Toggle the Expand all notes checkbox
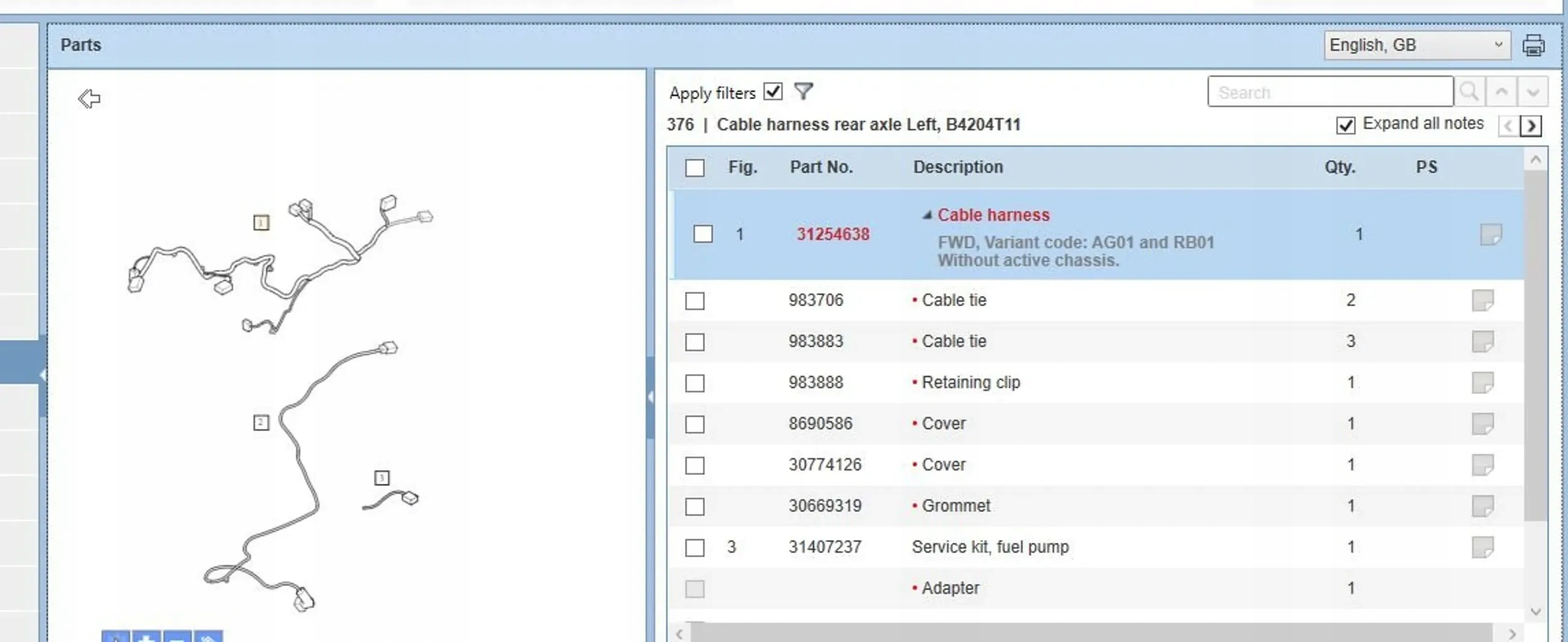The height and width of the screenshot is (642, 1568). click(1345, 125)
